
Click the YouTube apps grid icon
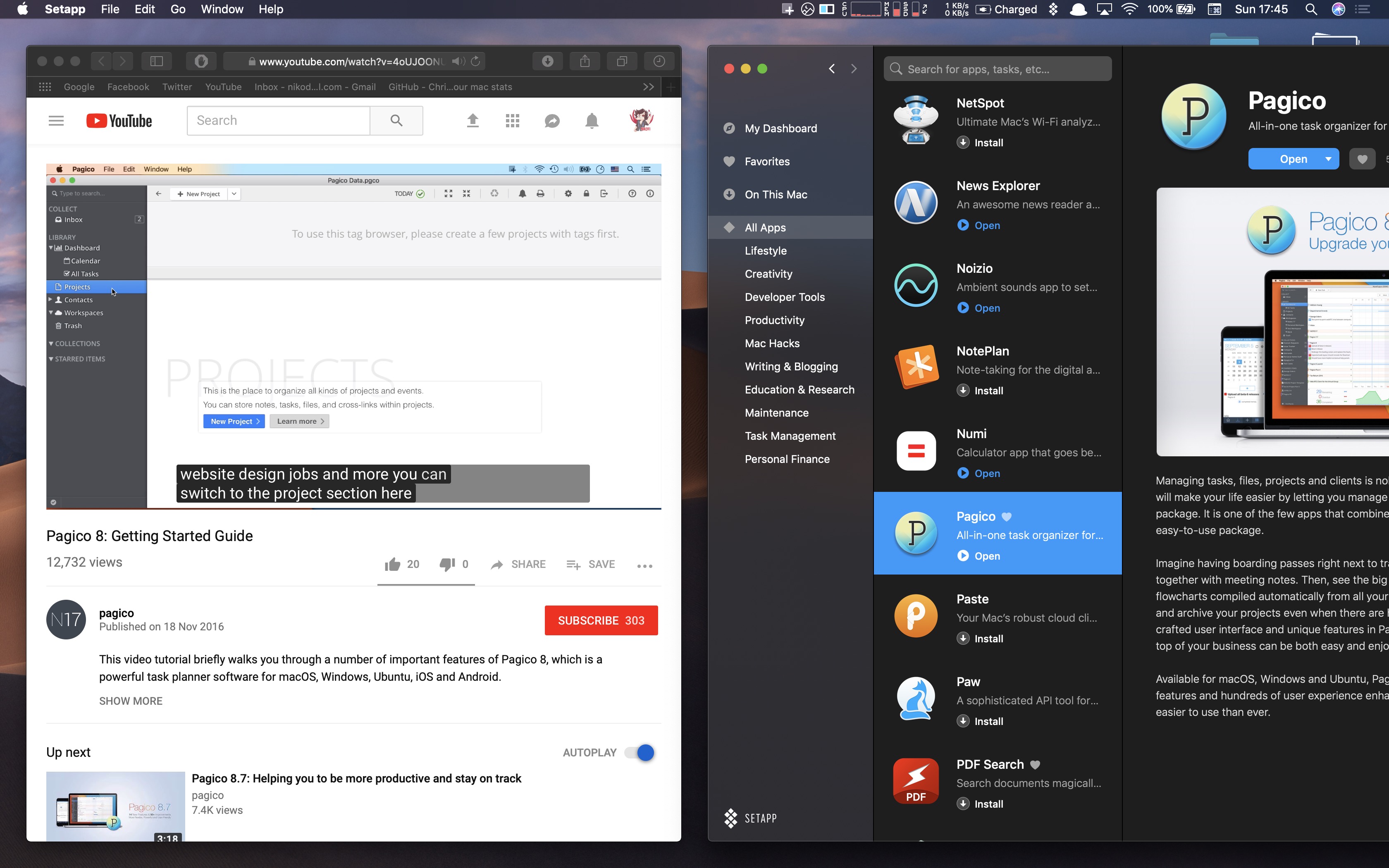(x=512, y=121)
